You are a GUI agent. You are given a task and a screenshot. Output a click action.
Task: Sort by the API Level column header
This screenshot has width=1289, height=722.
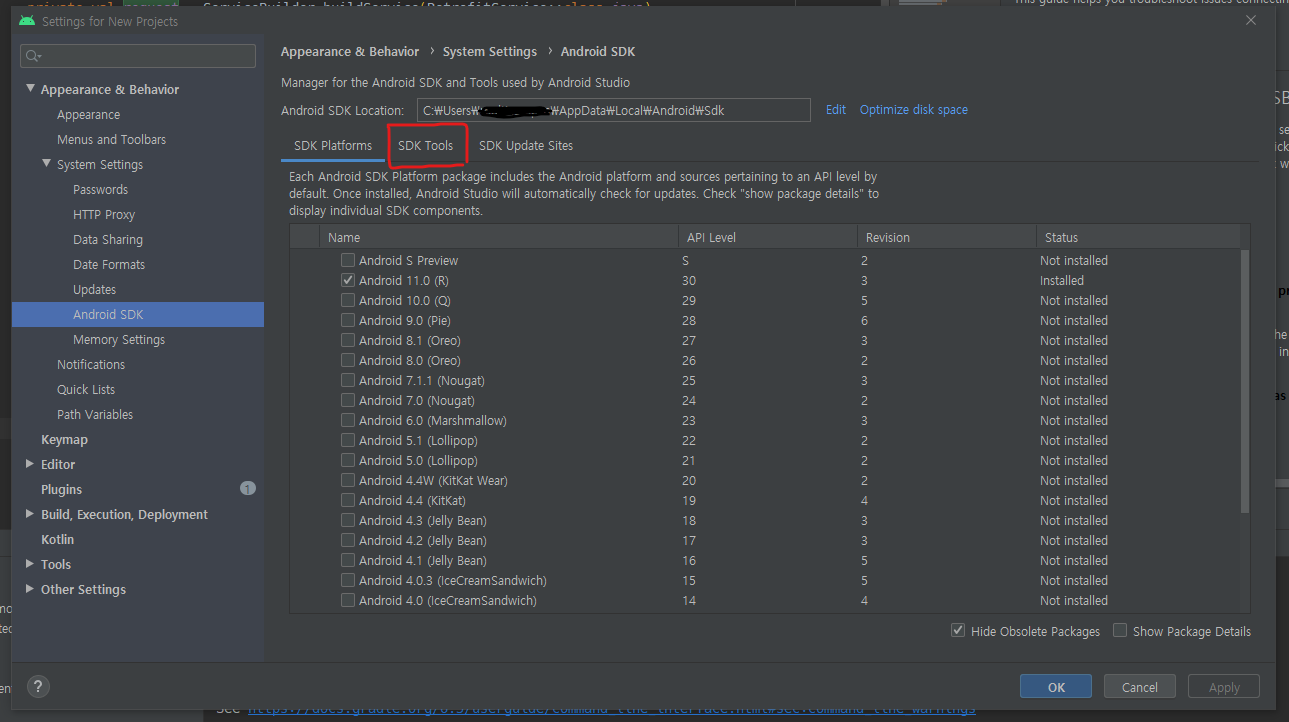click(768, 237)
